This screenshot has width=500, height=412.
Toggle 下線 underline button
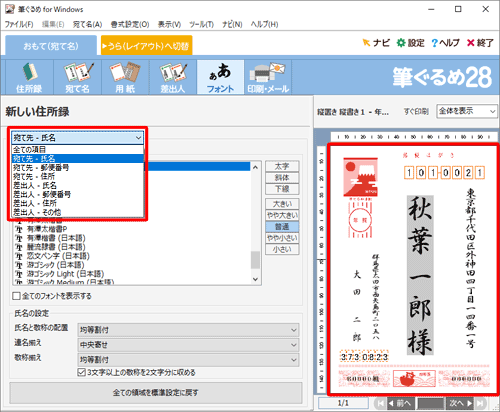click(282, 189)
